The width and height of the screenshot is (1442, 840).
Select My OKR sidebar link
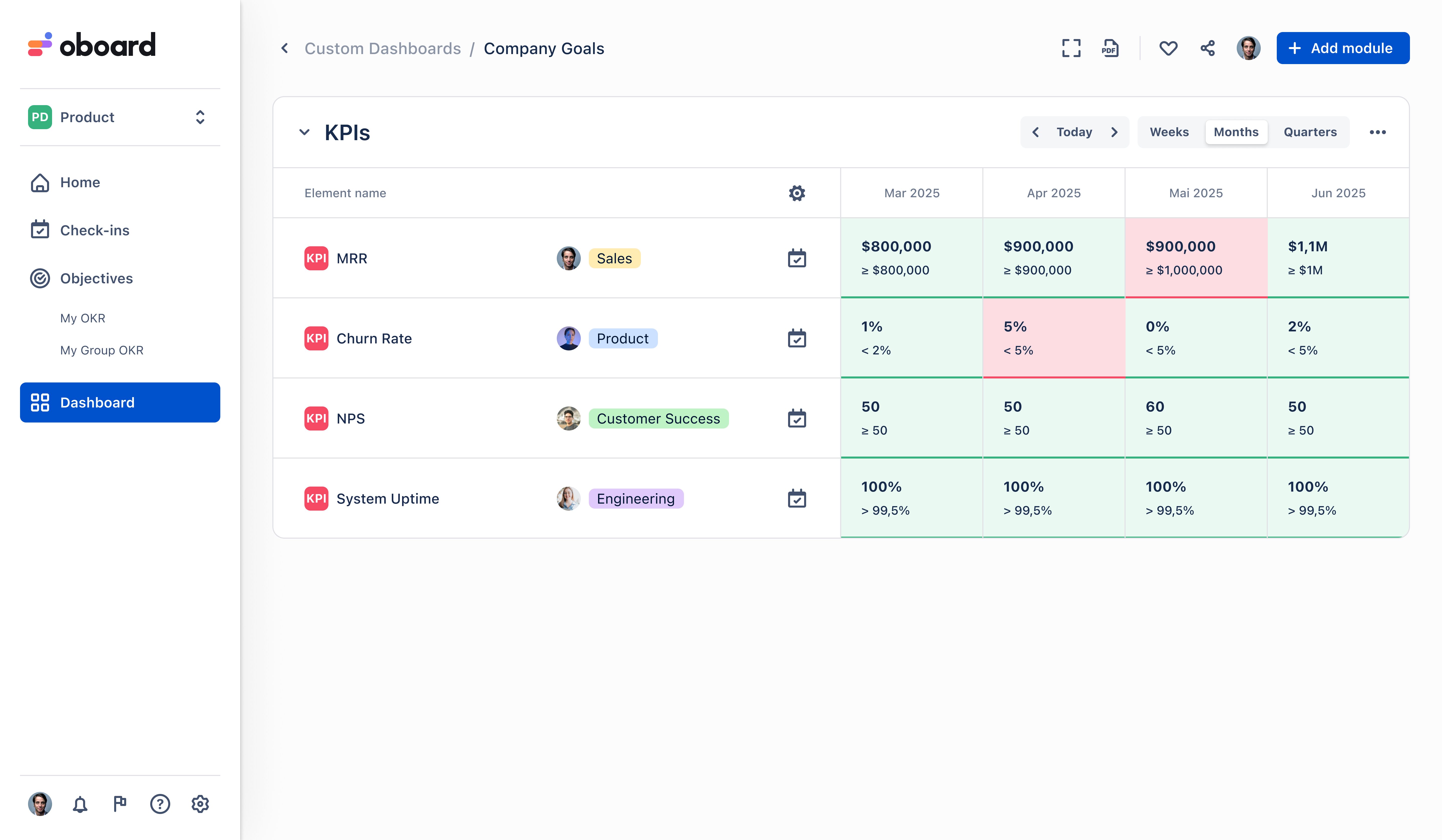point(82,318)
